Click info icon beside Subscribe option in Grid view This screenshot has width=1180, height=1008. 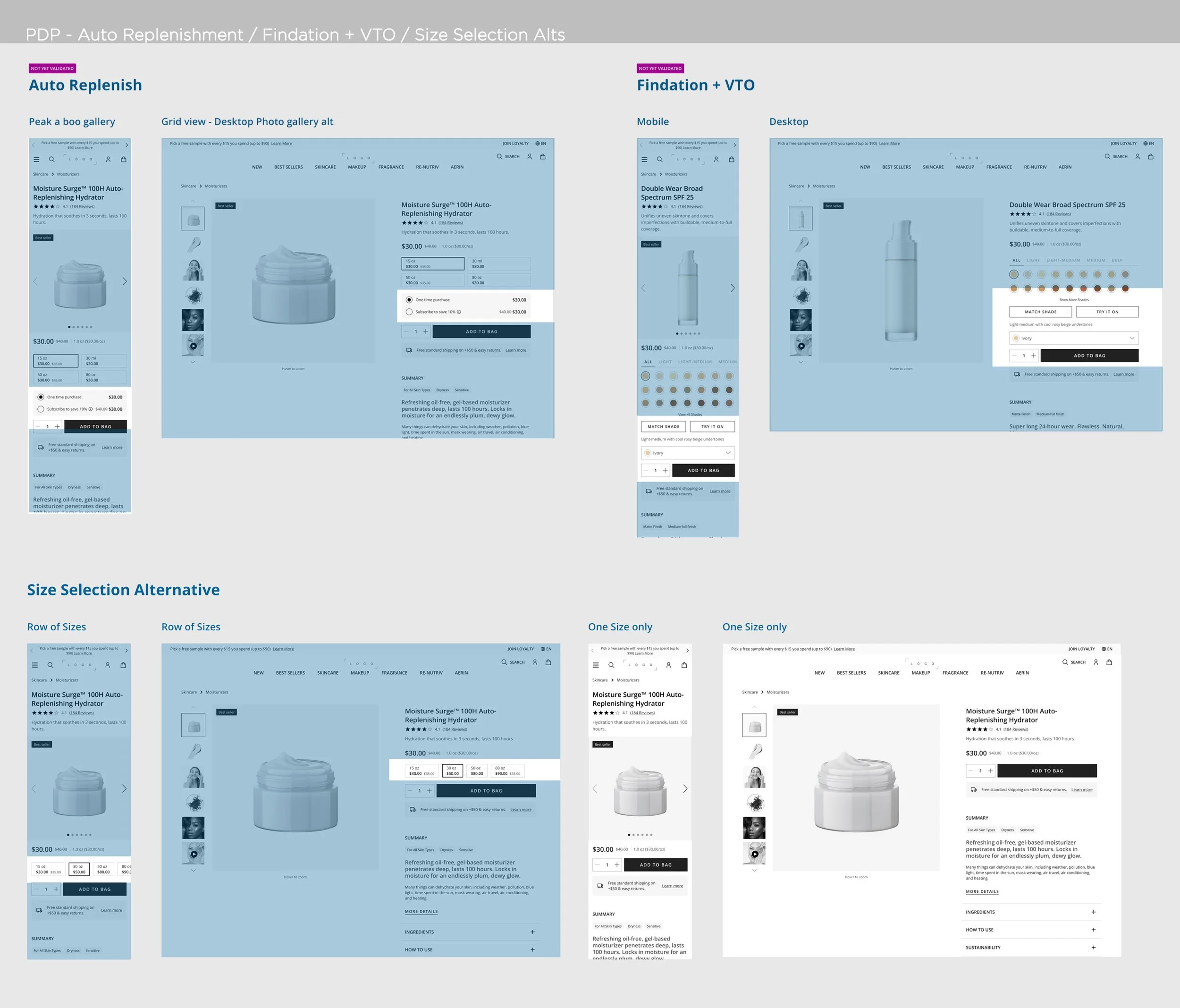pyautogui.click(x=459, y=312)
